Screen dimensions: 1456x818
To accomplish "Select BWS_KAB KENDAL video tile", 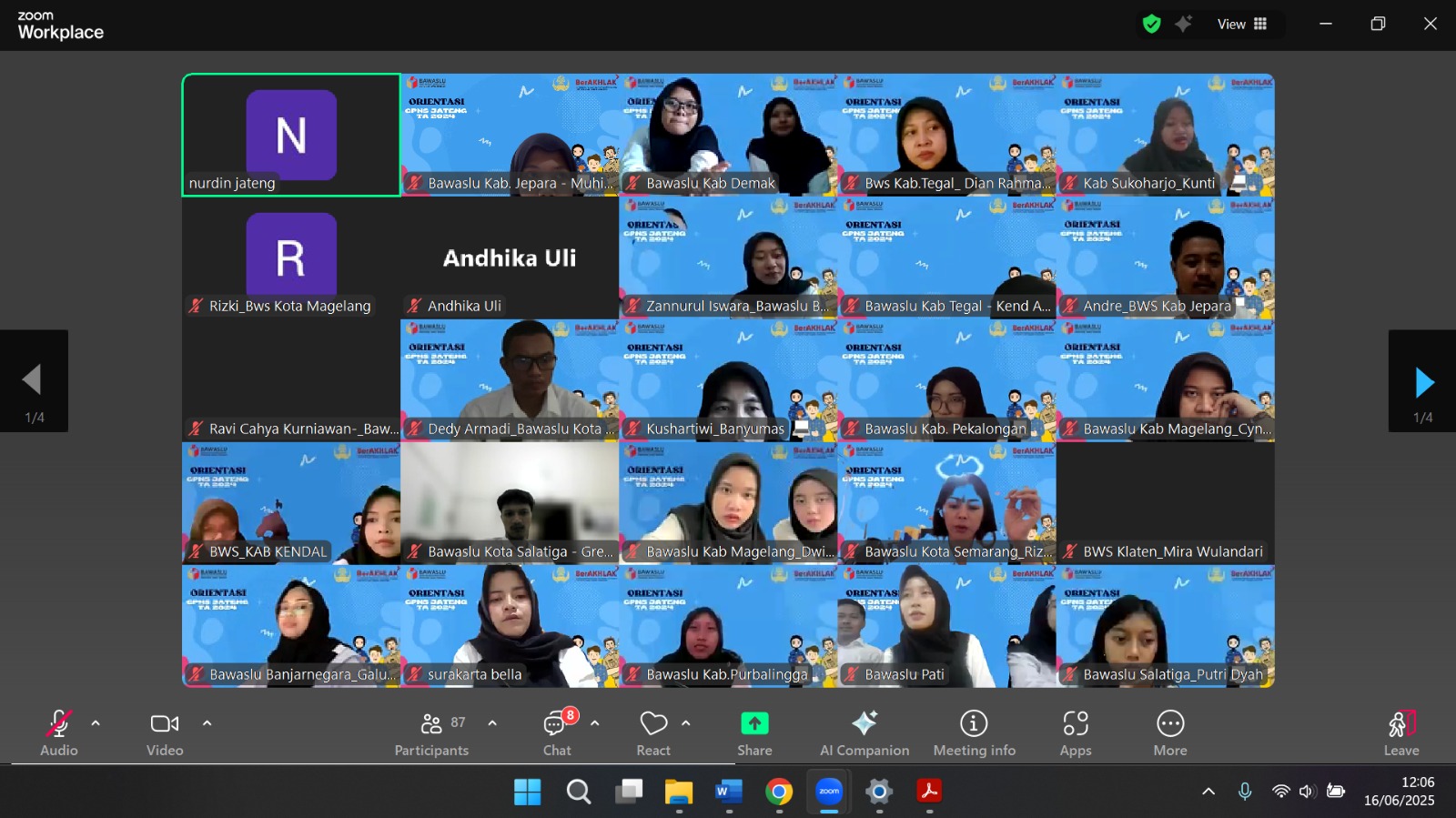I will [x=291, y=503].
